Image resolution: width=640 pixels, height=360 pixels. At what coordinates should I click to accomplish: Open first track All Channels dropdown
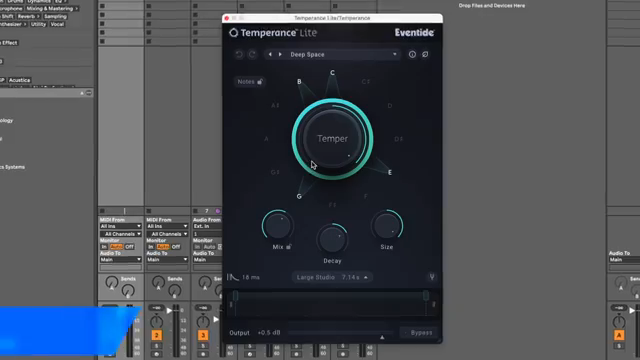coord(120,234)
